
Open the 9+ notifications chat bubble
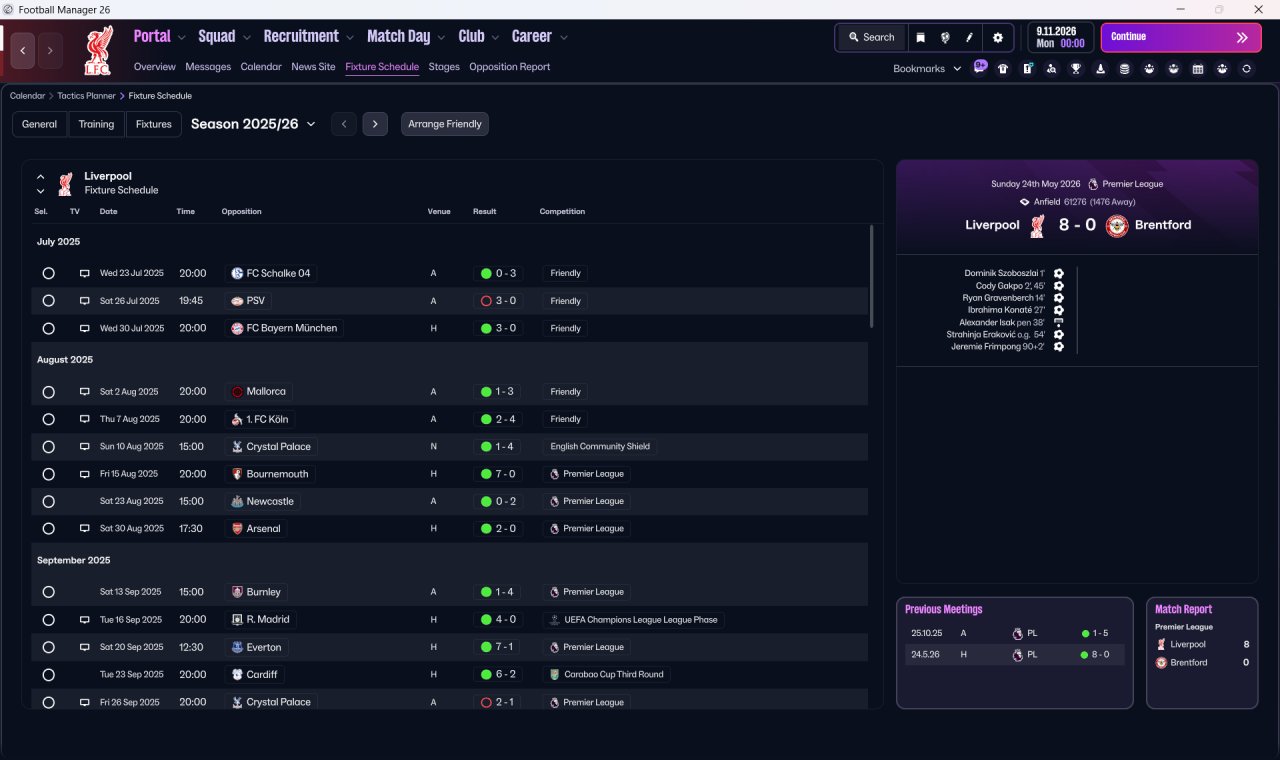(x=980, y=68)
